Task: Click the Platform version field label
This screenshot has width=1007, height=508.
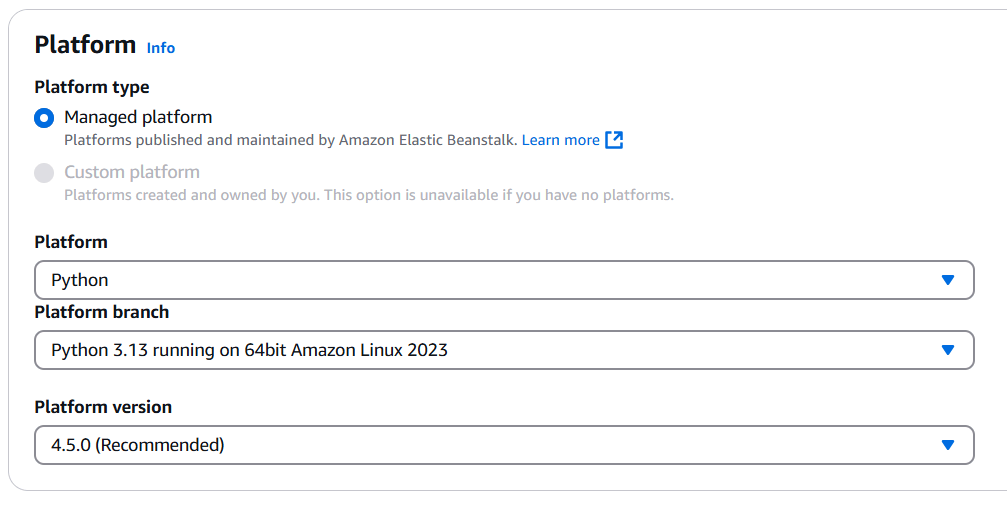Action: (x=103, y=407)
